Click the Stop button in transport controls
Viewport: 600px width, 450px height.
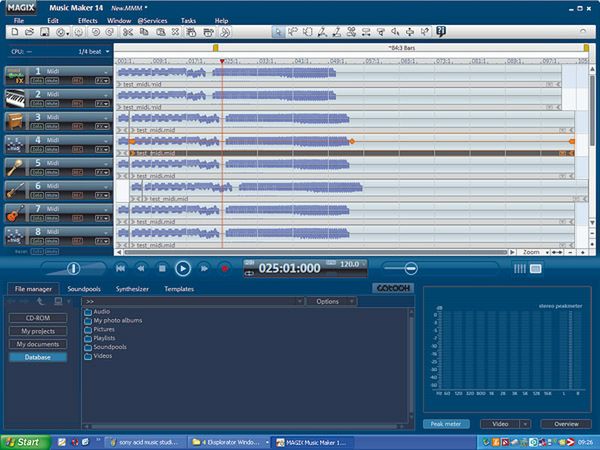[x=161, y=268]
